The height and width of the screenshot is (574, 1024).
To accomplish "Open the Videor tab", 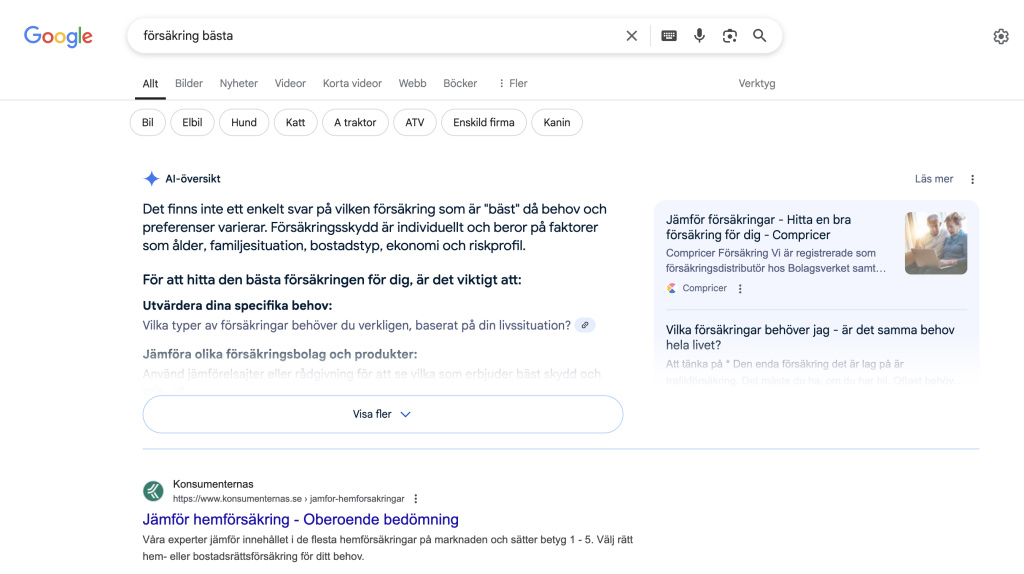I will tap(290, 84).
